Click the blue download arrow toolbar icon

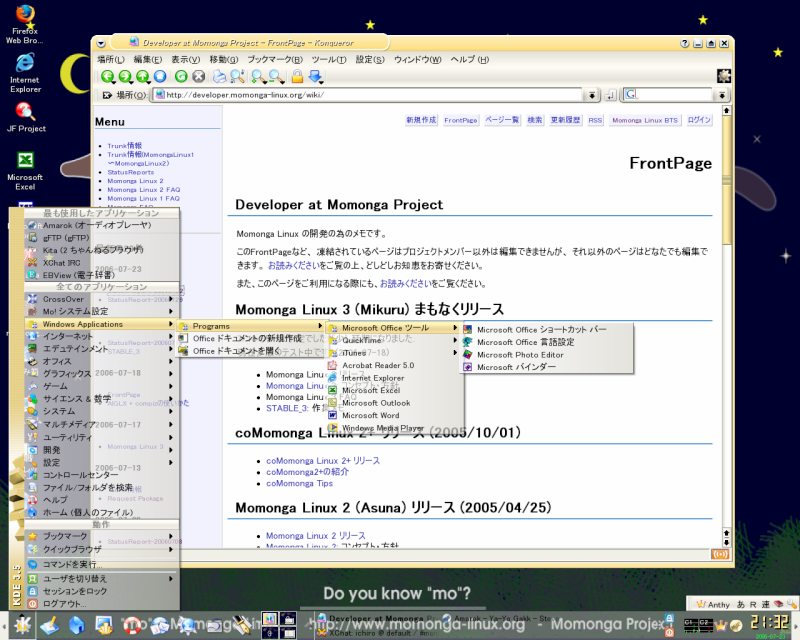point(316,77)
